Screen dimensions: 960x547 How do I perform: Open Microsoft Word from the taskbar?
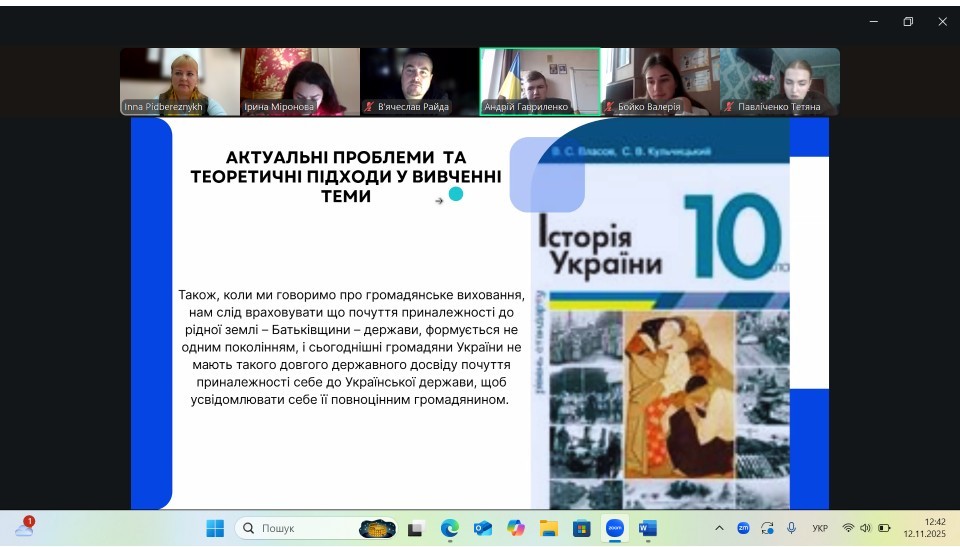pos(647,528)
